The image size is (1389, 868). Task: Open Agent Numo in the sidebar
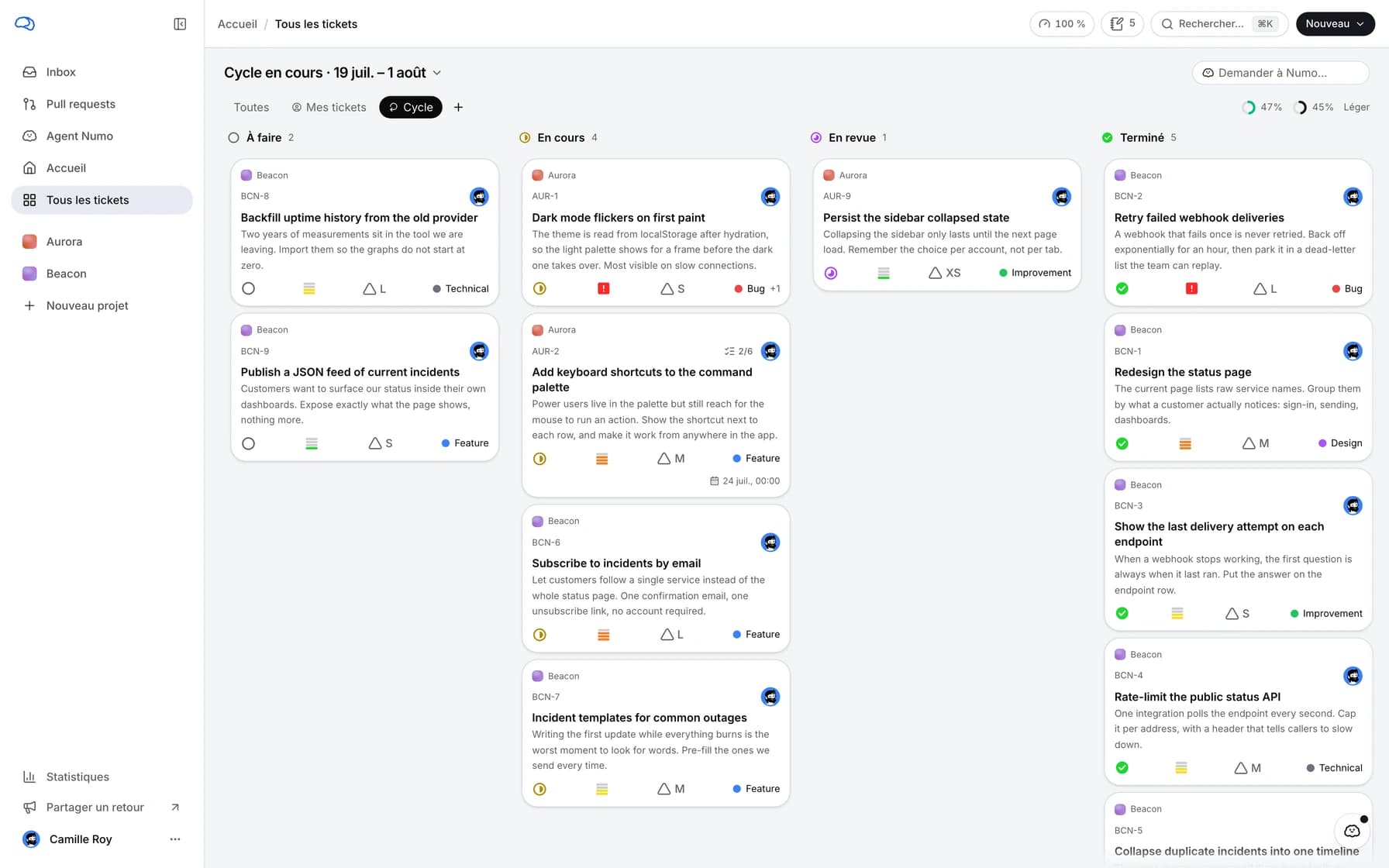click(x=102, y=136)
